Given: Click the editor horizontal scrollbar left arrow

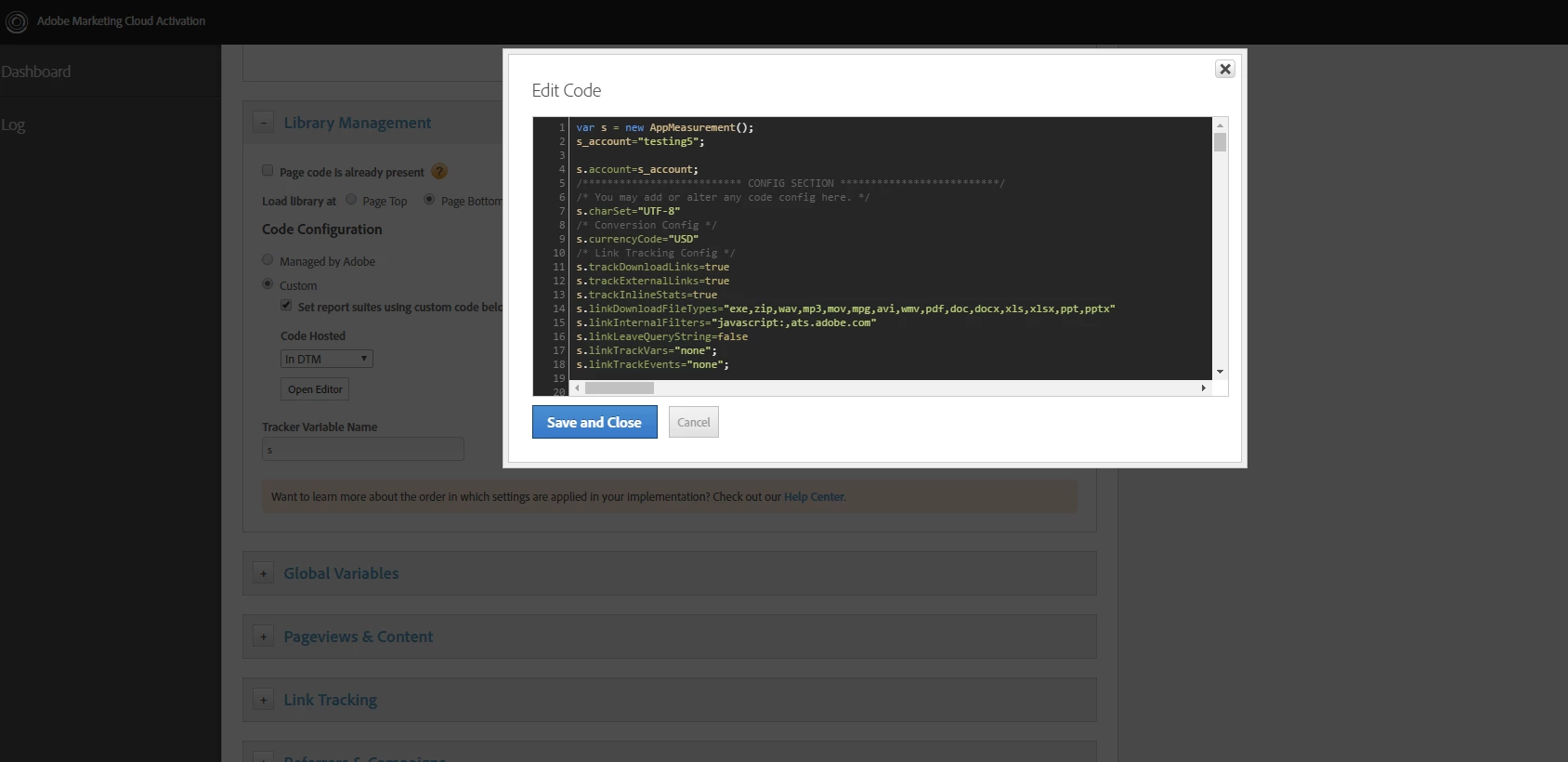Looking at the screenshot, I should [x=577, y=388].
